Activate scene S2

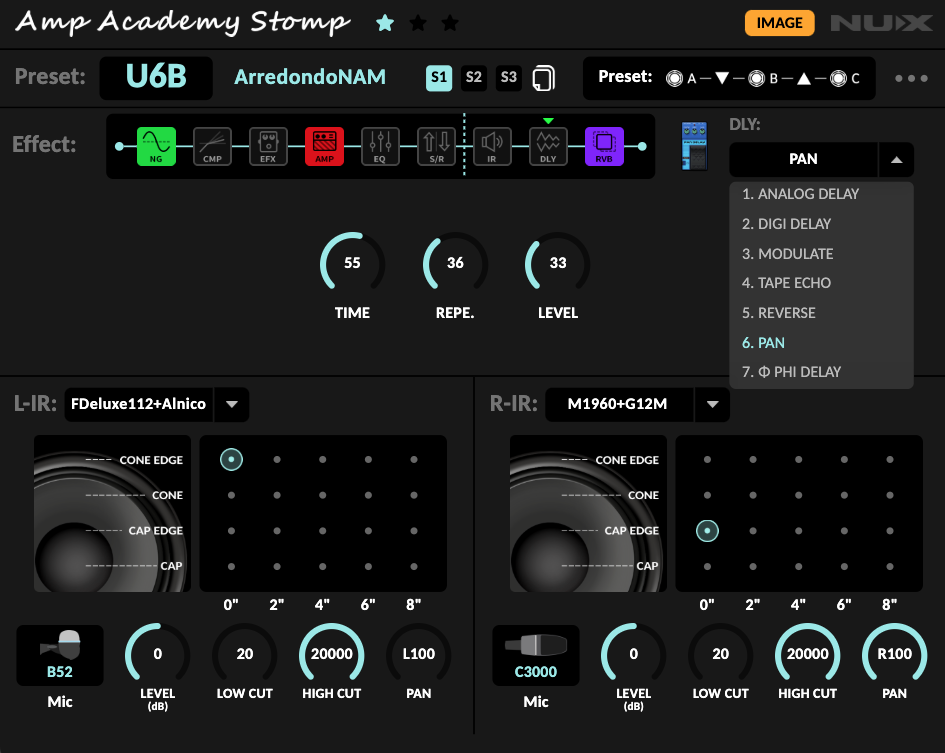click(x=474, y=78)
